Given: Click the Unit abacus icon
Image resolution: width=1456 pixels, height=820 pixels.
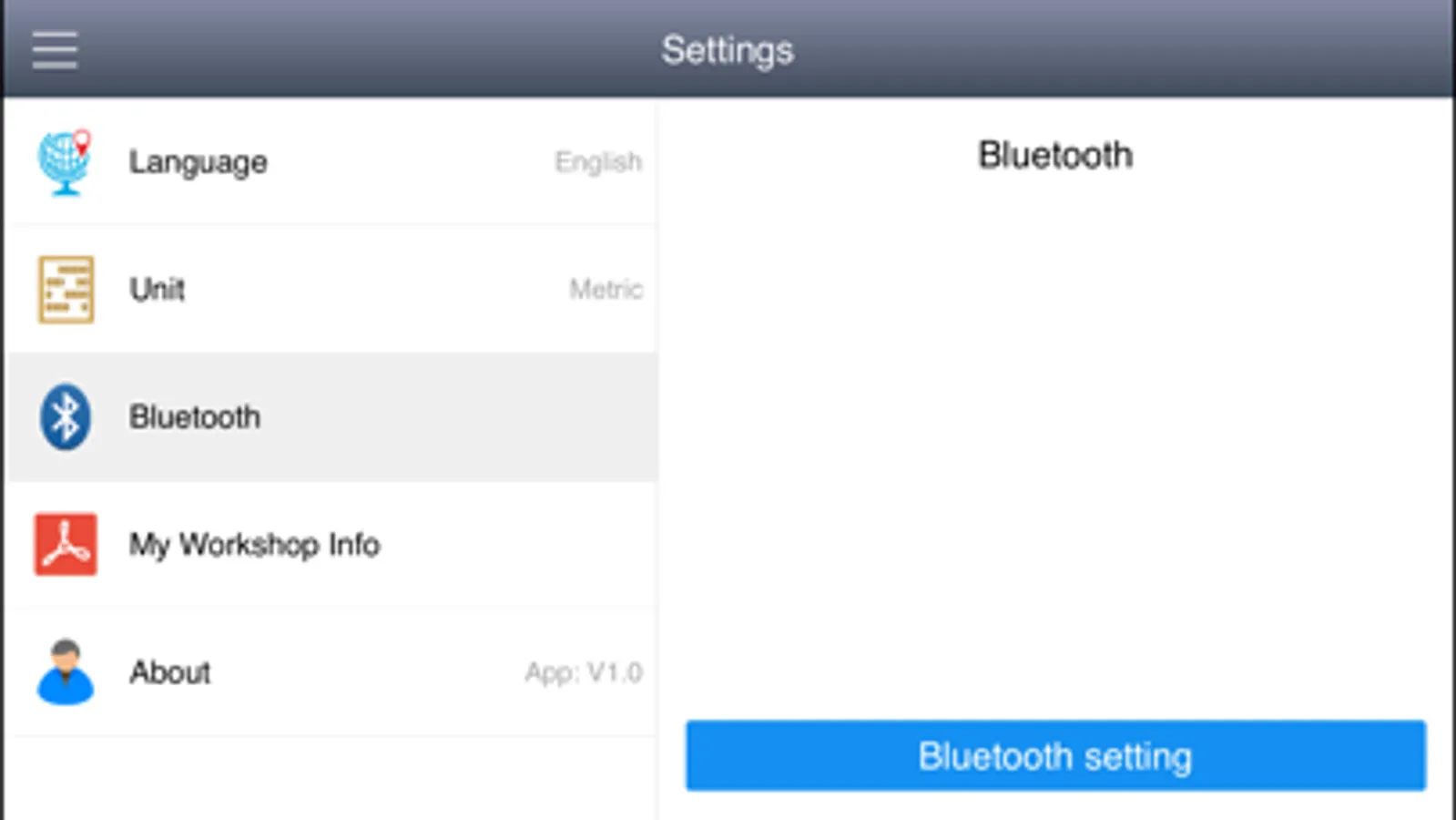Looking at the screenshot, I should coord(66,290).
